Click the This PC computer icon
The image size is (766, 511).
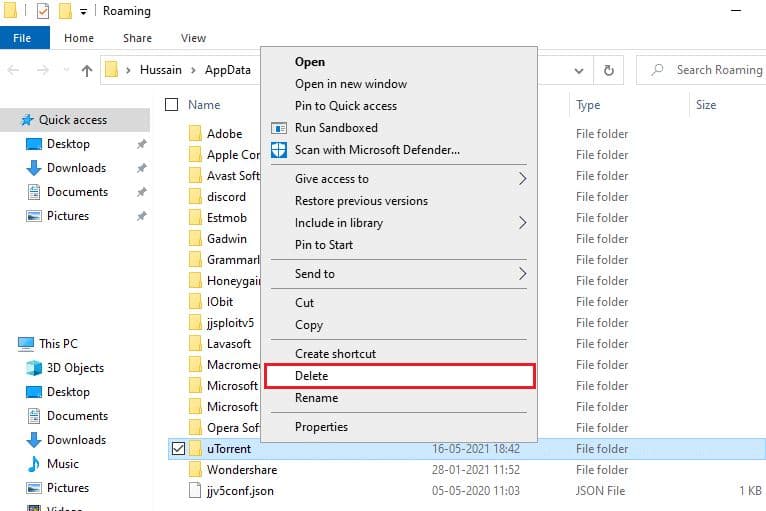point(26,344)
